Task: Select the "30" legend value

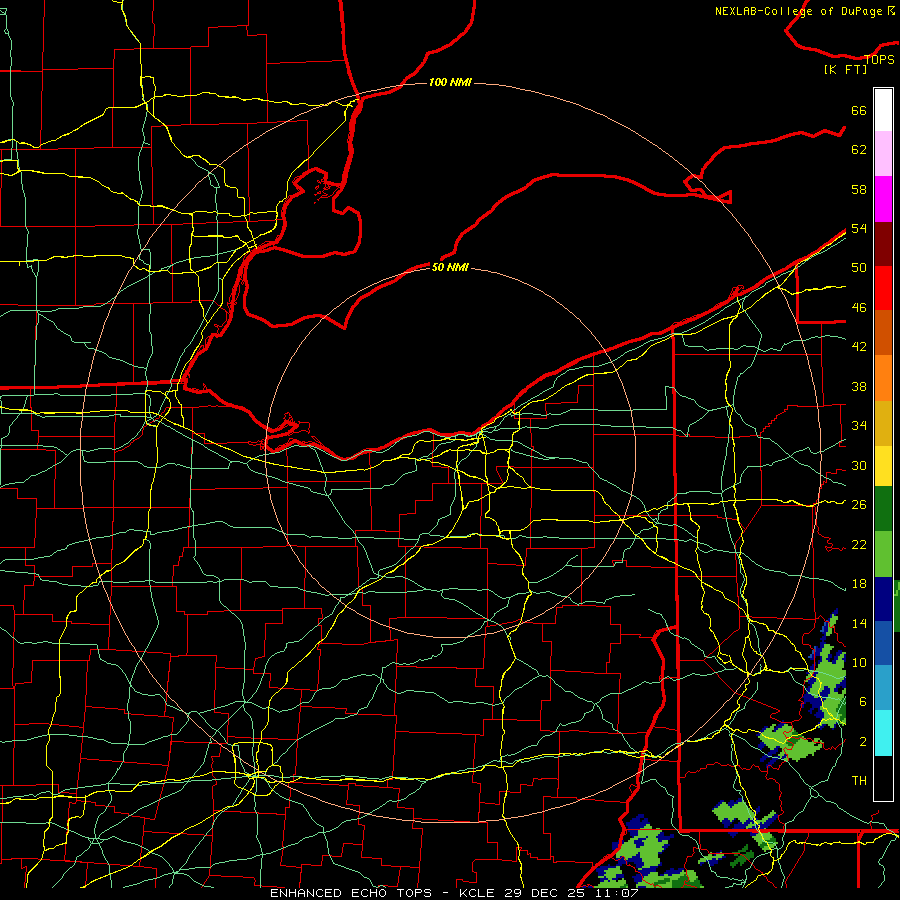Action: 859,465
